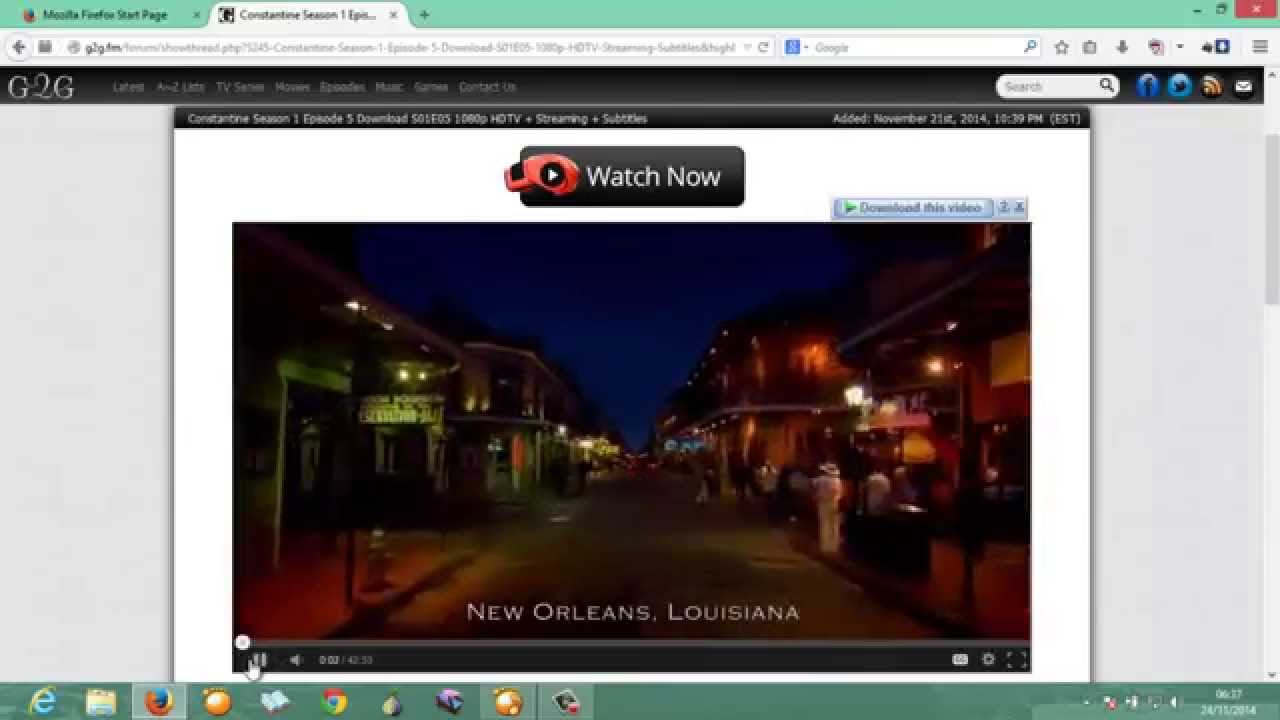Go to the Movies section

pyautogui.click(x=292, y=87)
